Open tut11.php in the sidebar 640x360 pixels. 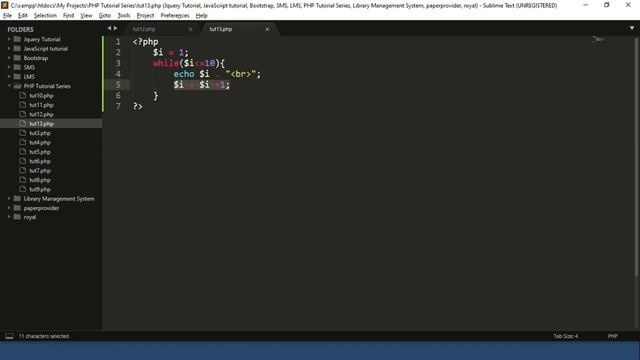pyautogui.click(x=41, y=105)
